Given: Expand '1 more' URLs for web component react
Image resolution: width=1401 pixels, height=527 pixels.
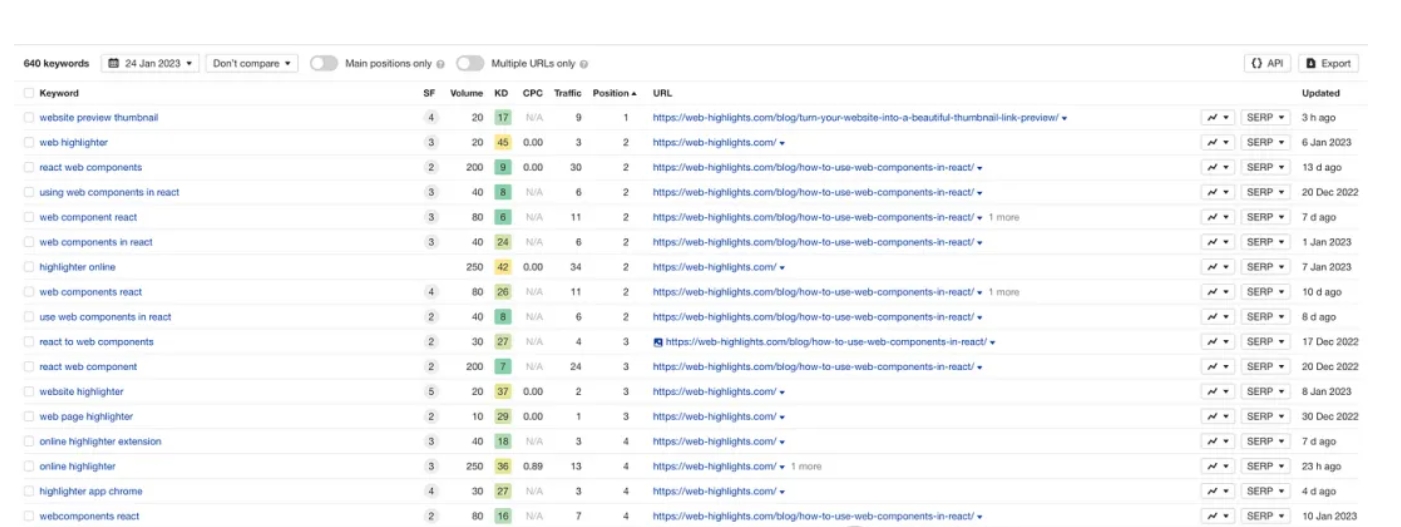Looking at the screenshot, I should [1004, 217].
